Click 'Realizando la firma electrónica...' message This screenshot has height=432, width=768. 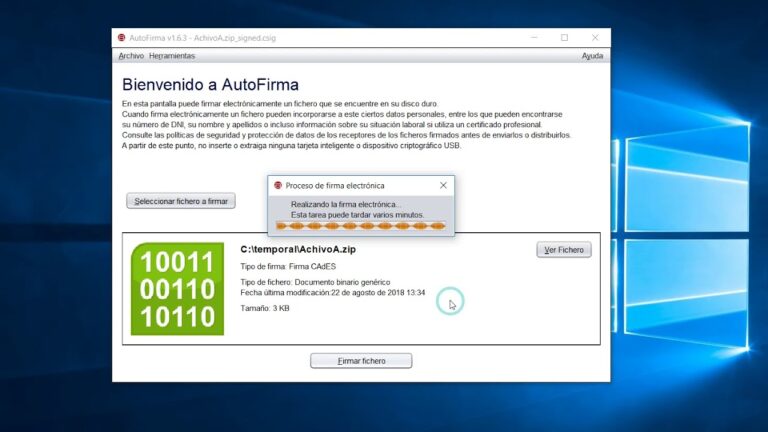(346, 204)
